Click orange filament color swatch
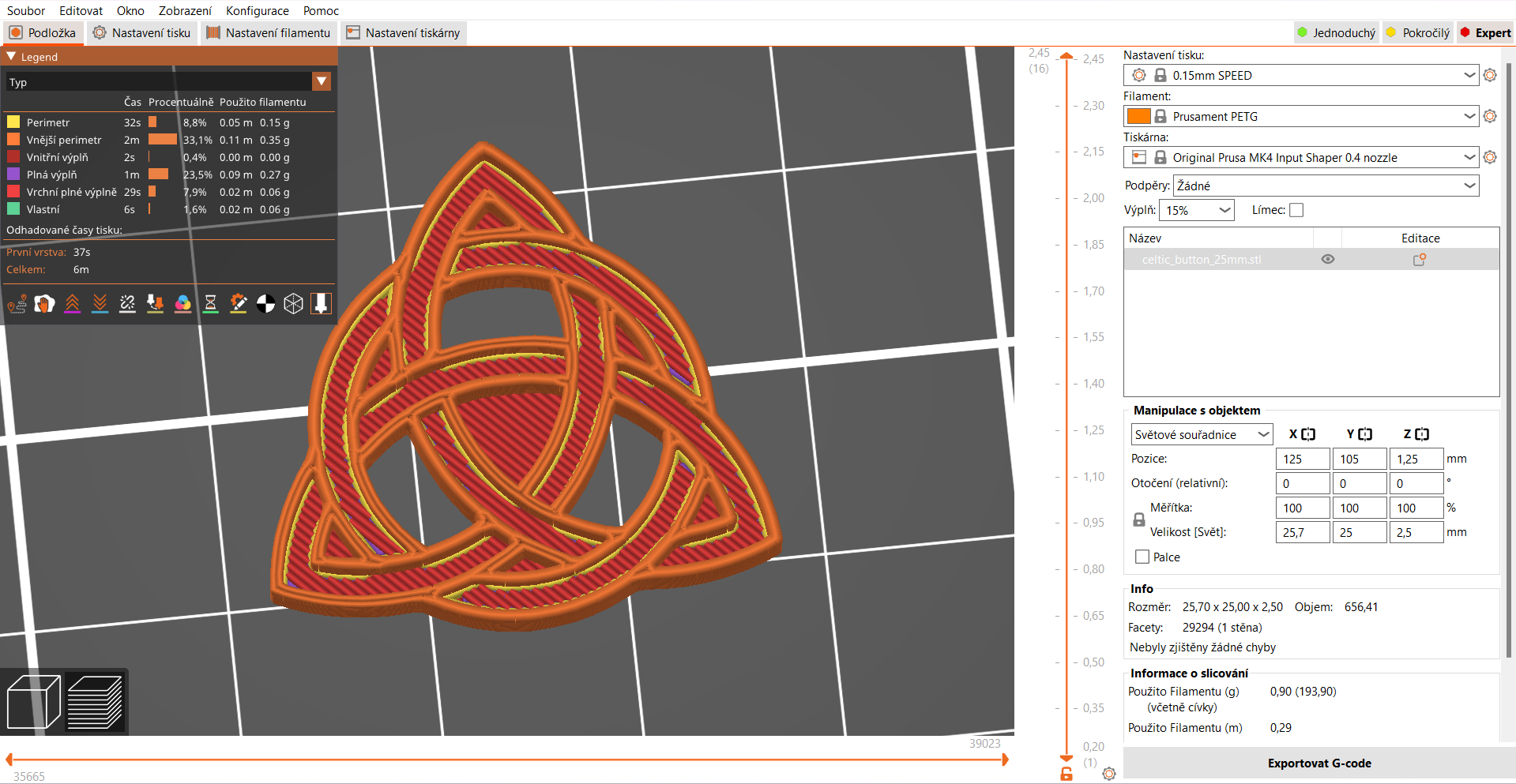 click(x=1138, y=116)
